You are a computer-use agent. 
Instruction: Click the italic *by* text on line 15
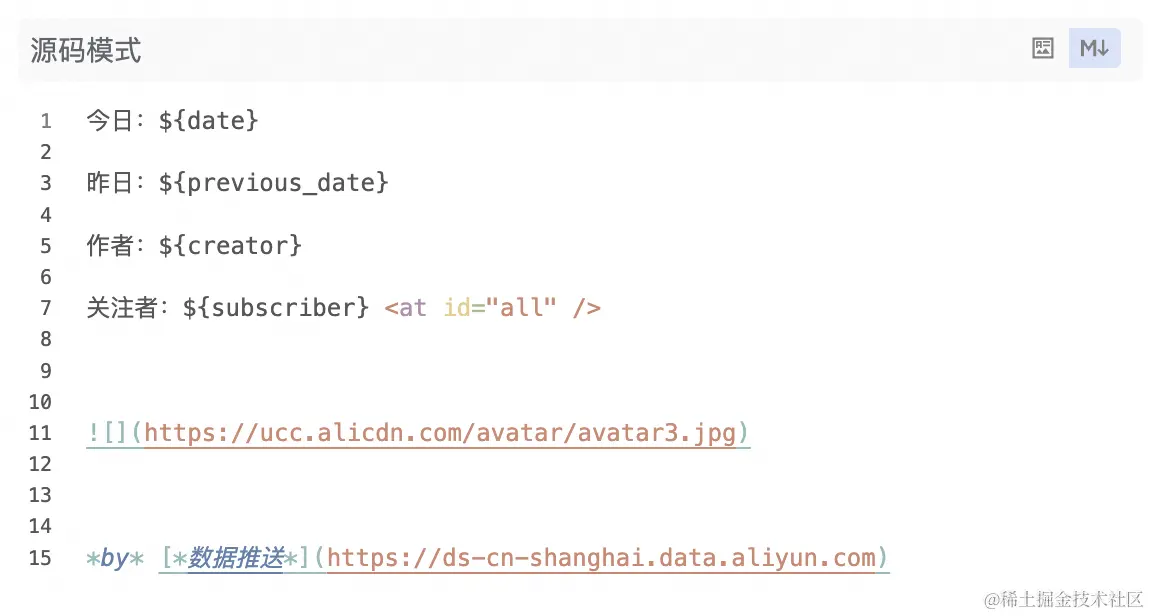pos(115,558)
